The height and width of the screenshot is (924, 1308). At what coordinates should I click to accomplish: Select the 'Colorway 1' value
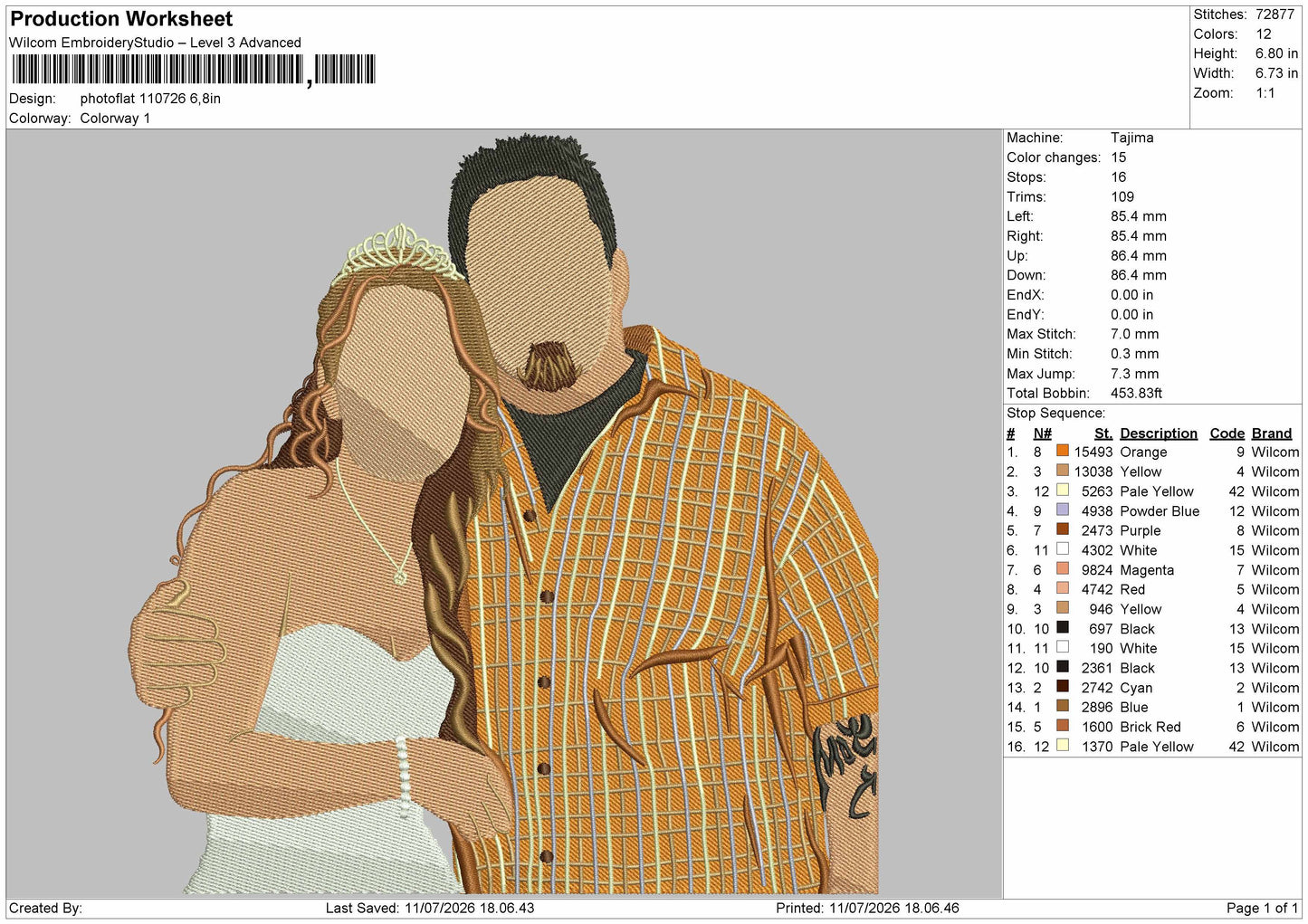(x=115, y=119)
